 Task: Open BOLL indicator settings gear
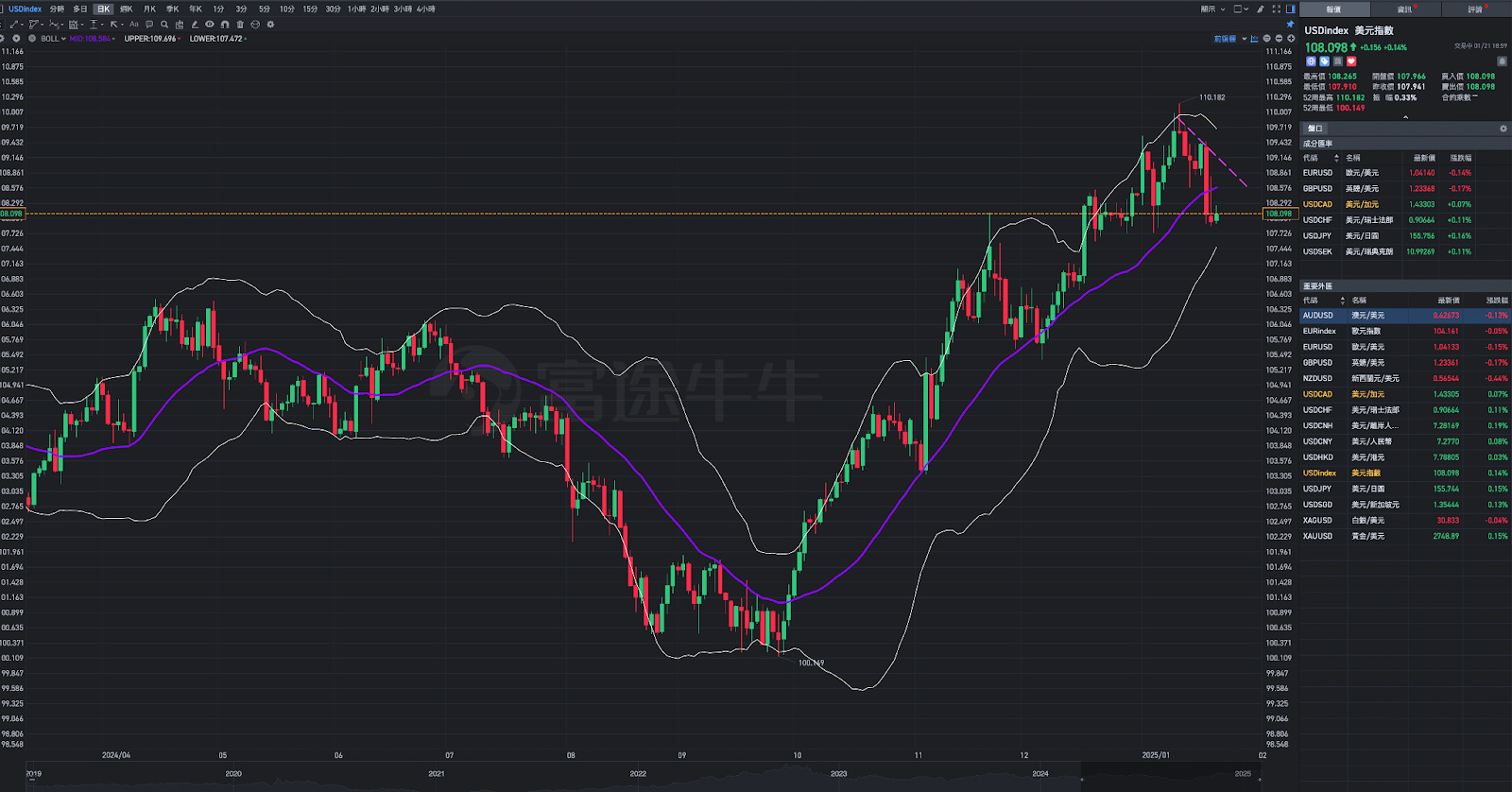pos(1,39)
